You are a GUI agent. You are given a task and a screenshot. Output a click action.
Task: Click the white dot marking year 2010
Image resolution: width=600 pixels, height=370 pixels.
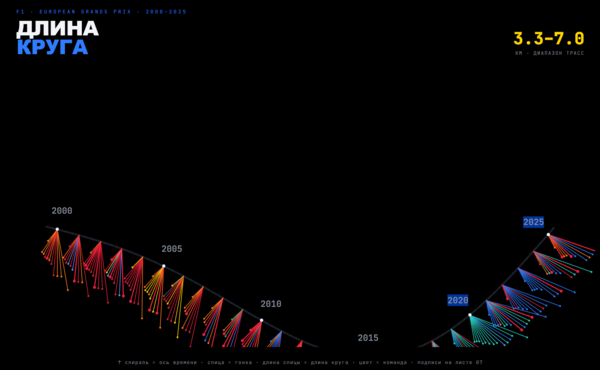(x=262, y=320)
